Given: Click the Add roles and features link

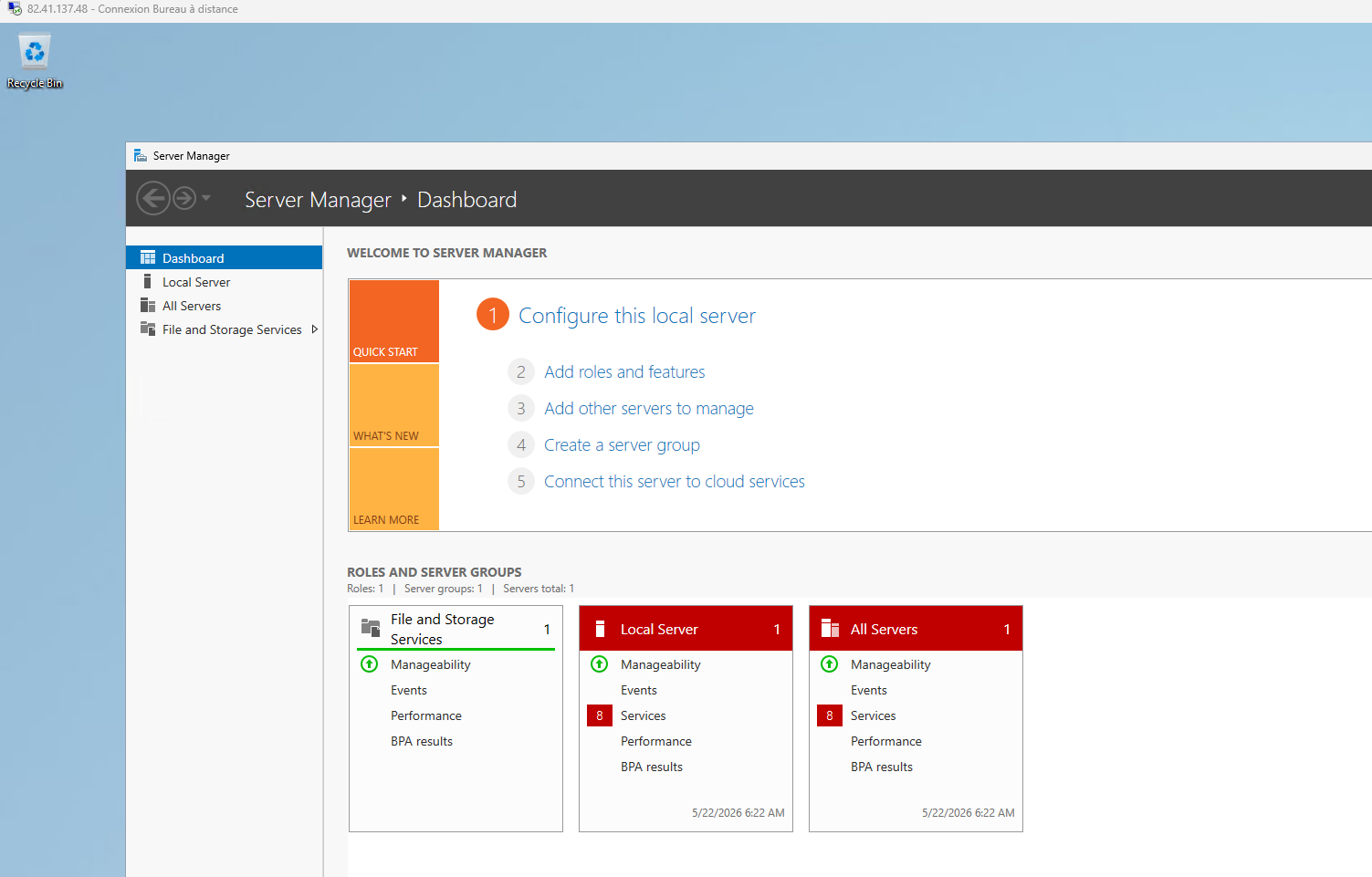Looking at the screenshot, I should [x=624, y=372].
